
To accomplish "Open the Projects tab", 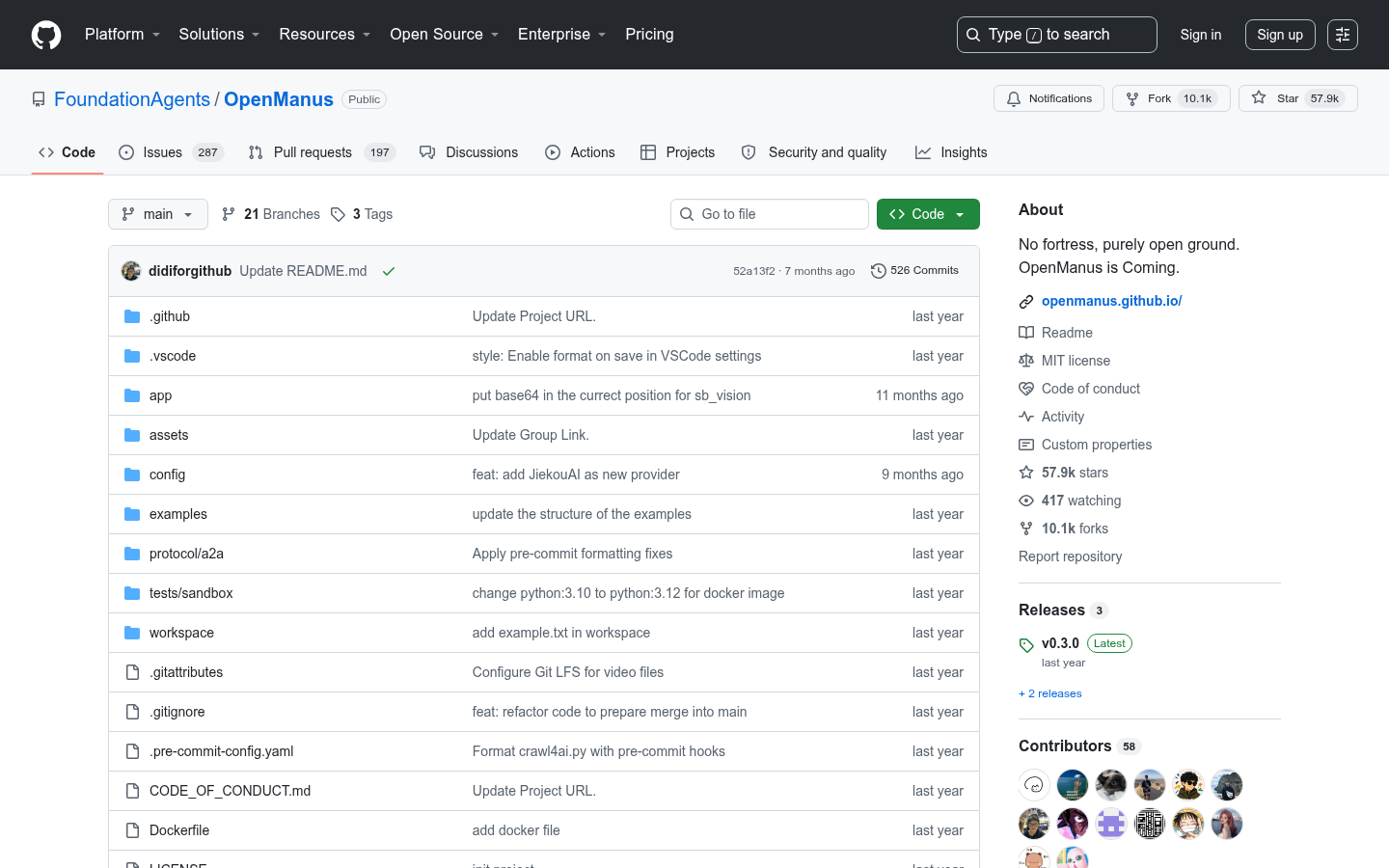I will [x=678, y=152].
